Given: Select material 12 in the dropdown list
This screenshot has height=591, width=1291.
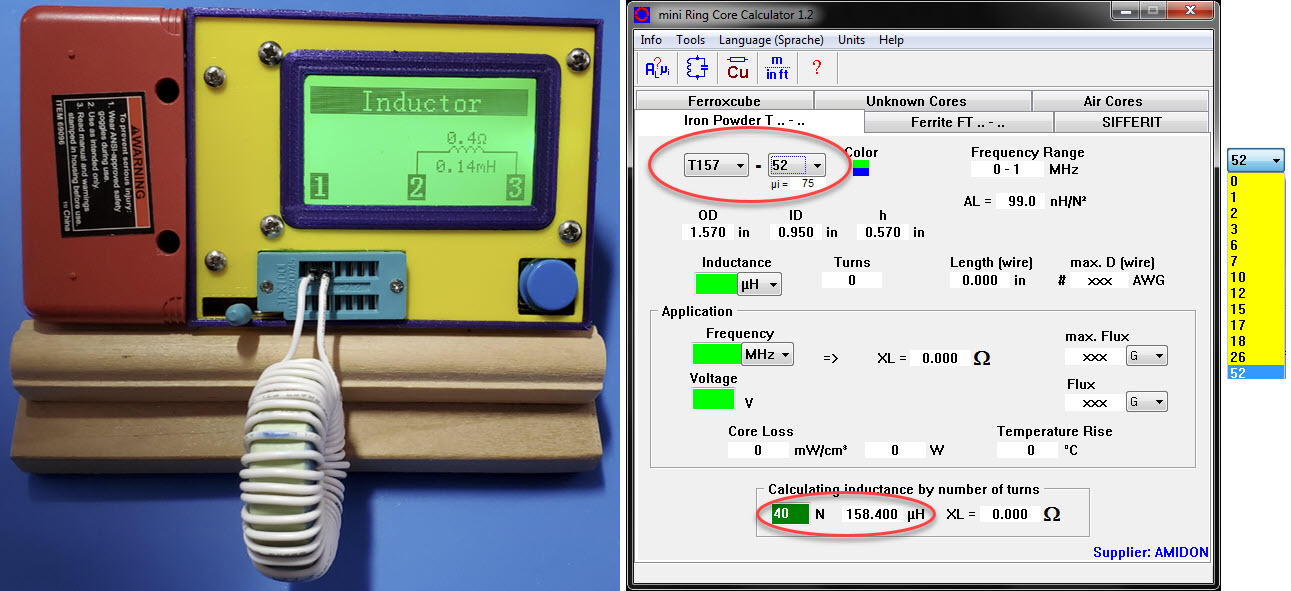Looking at the screenshot, I should click(1255, 293).
